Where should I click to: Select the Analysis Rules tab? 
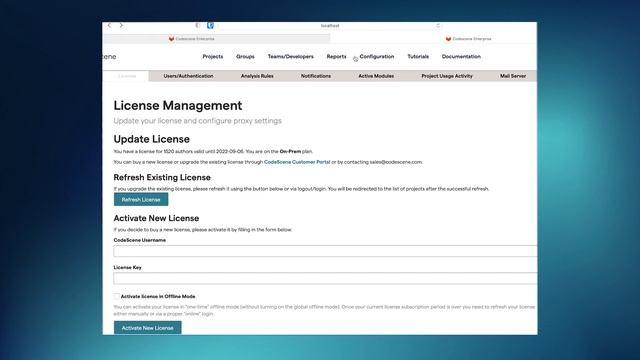[257, 76]
